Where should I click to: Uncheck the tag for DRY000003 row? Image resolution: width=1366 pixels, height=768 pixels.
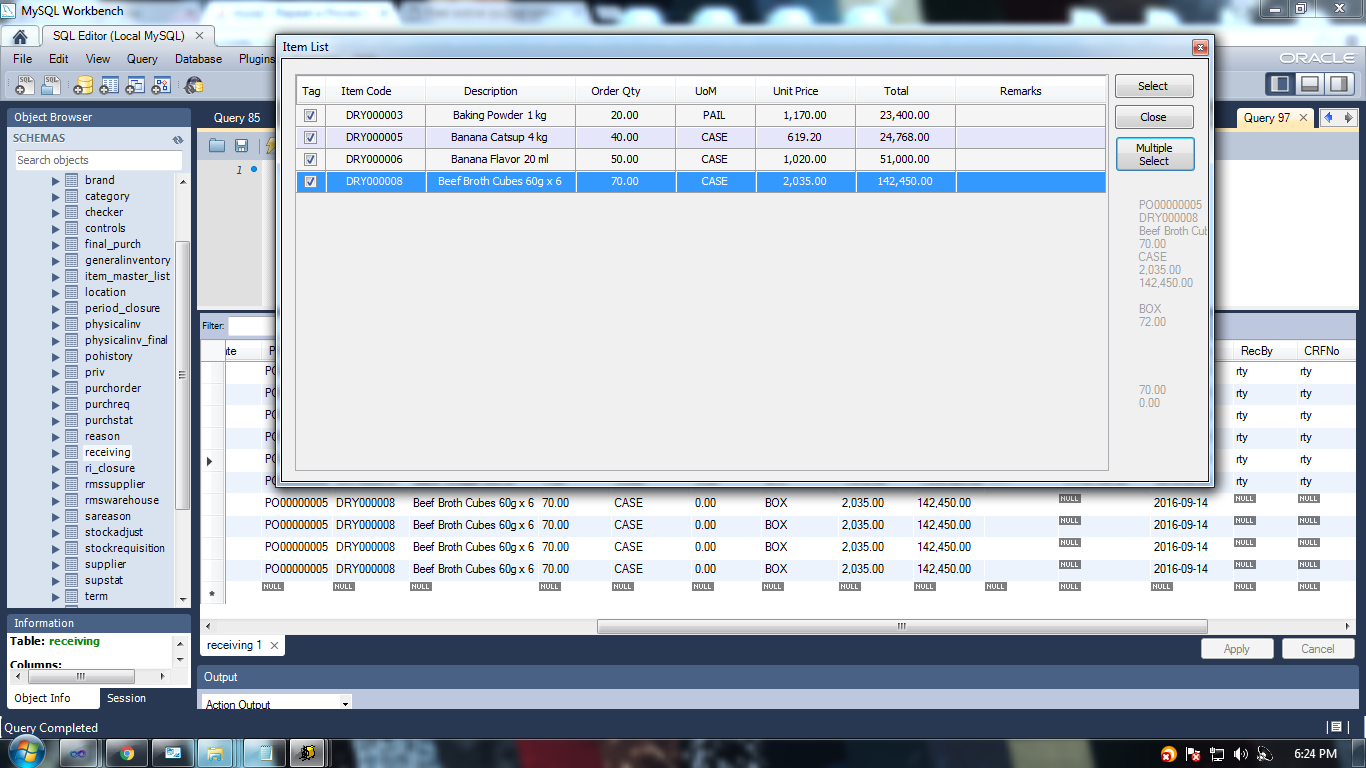pos(311,116)
